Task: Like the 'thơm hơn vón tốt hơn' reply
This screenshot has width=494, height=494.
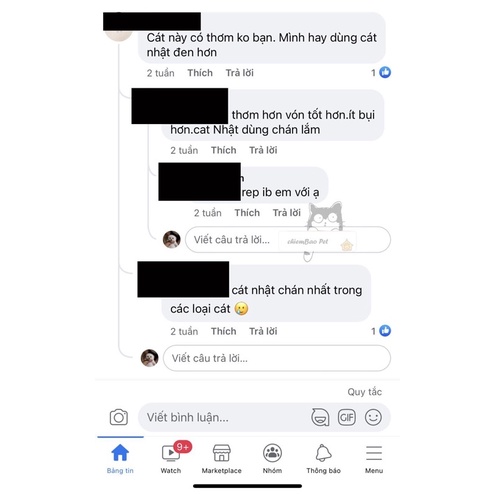Action: click(223, 150)
